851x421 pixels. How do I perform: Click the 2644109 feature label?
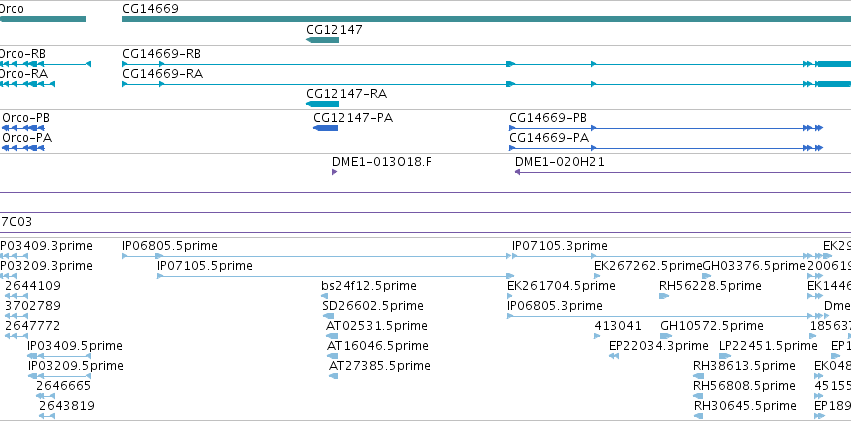tap(33, 286)
